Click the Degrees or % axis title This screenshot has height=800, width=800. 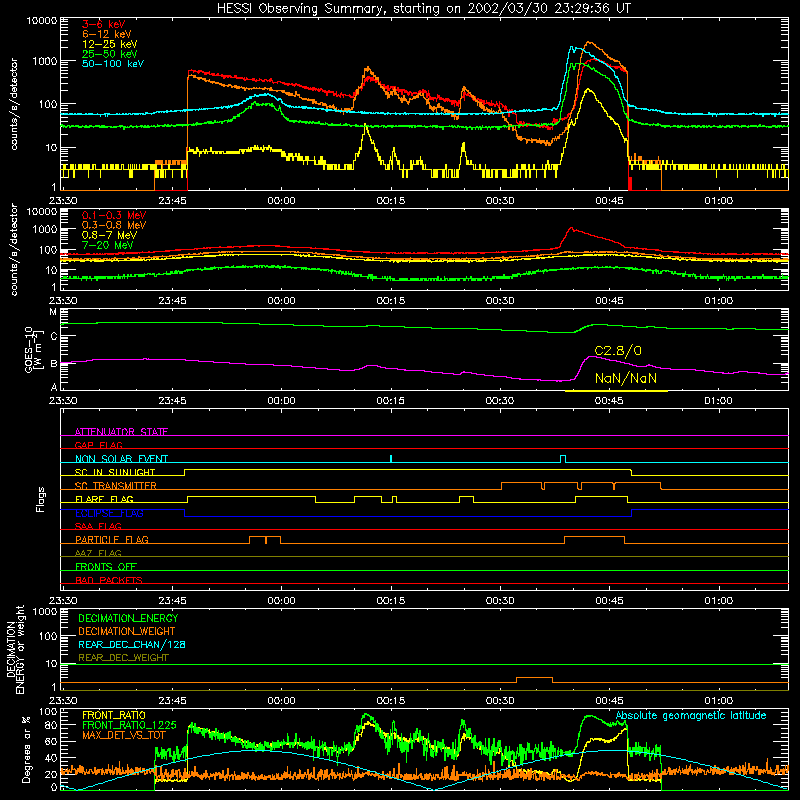[26, 749]
